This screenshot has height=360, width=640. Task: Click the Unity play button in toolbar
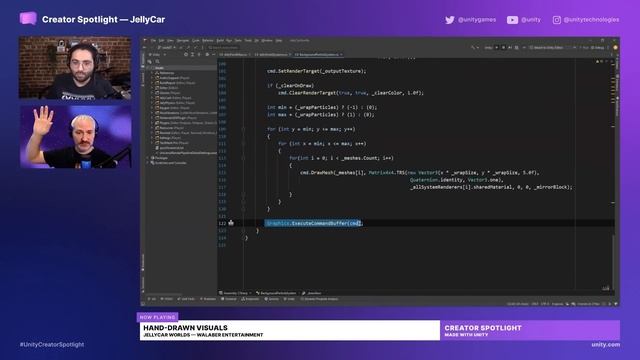pos(497,47)
